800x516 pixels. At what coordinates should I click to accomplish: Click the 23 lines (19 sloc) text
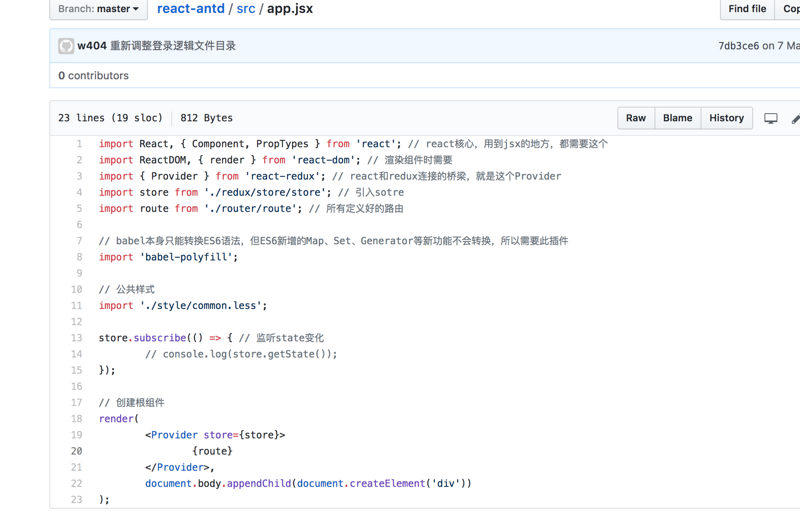(110, 118)
